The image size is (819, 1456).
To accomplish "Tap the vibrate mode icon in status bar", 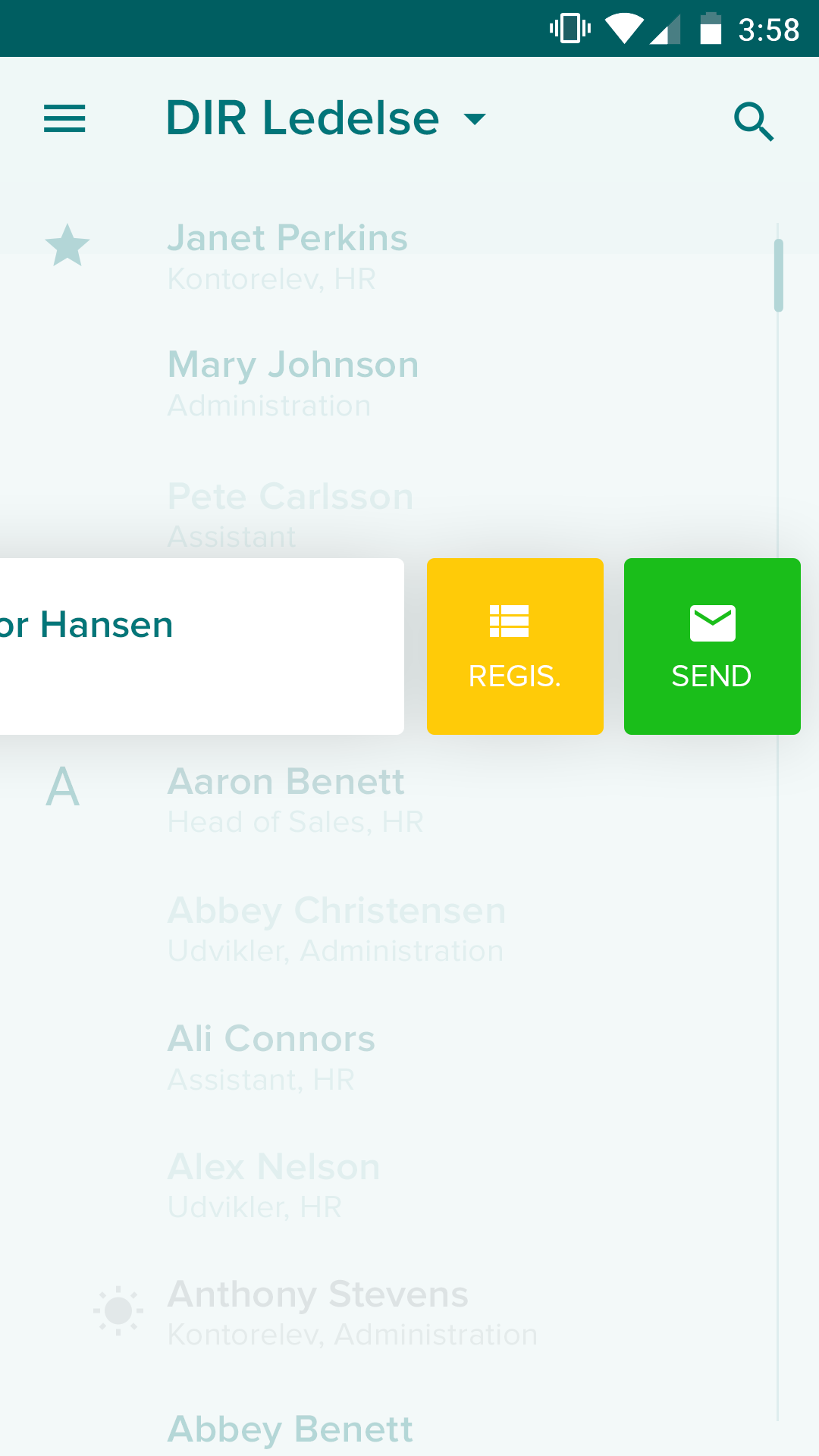I will coord(570,30).
